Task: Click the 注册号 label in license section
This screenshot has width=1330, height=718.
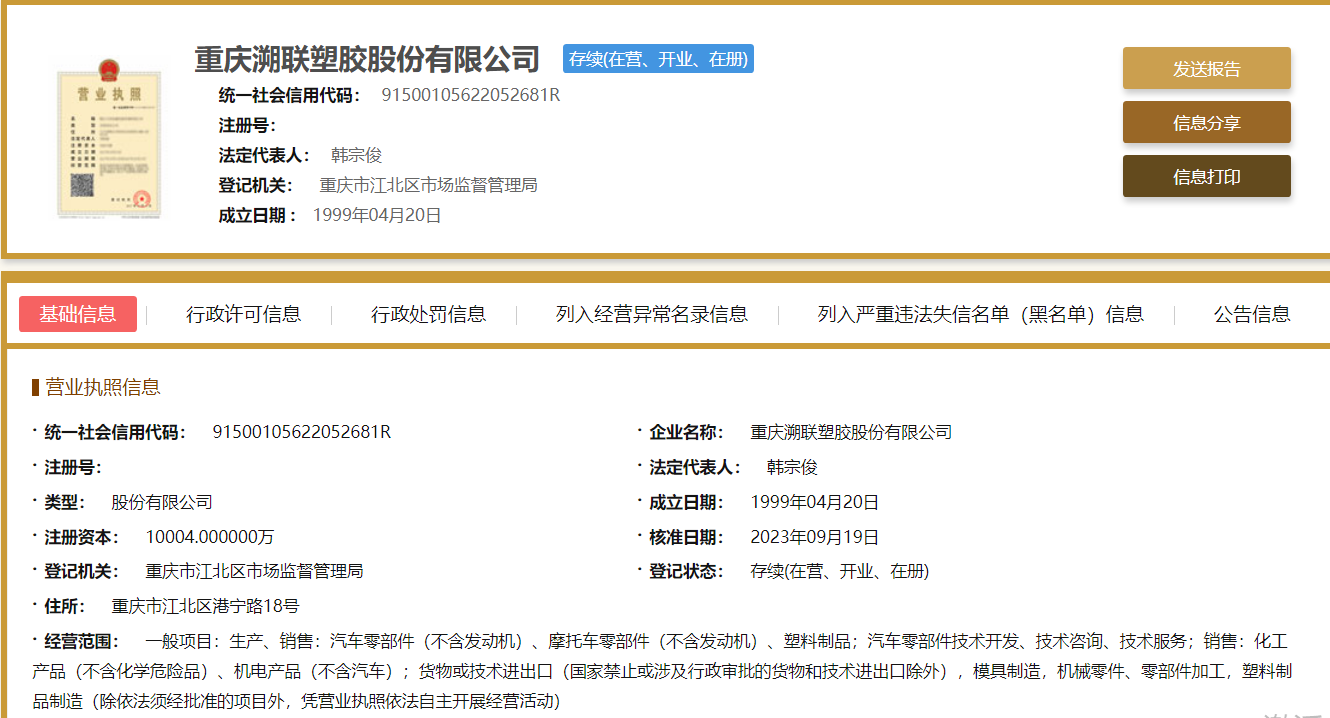Action: point(72,467)
